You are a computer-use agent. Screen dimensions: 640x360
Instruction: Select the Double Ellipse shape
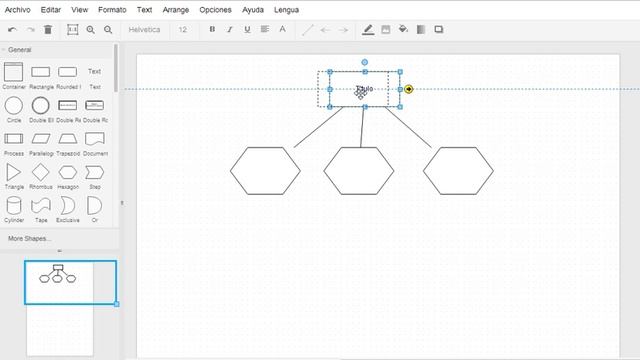(41, 106)
